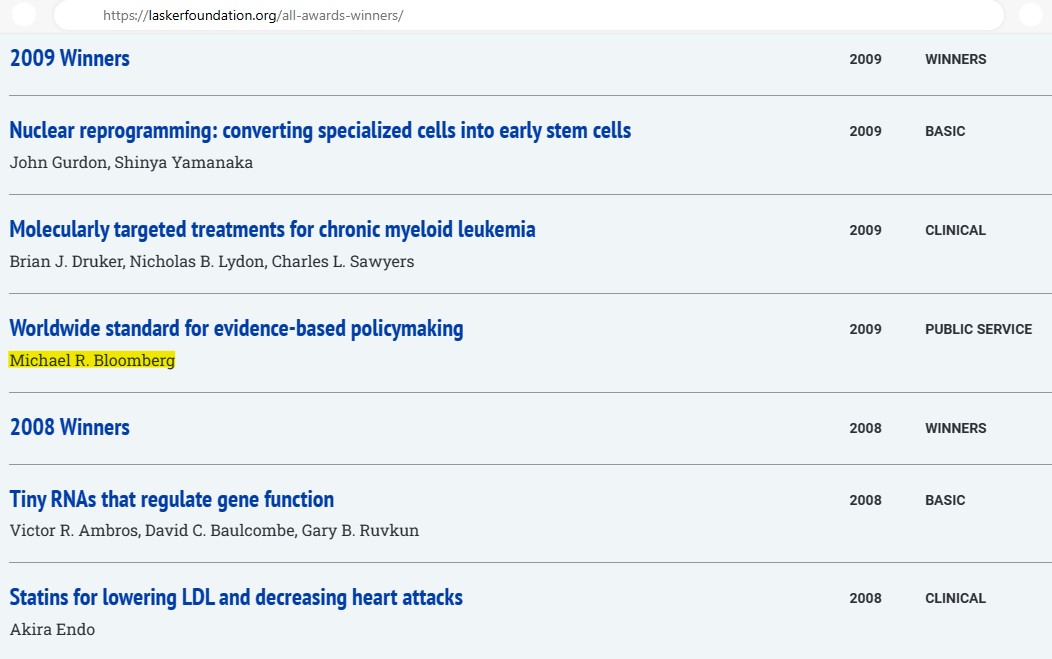Click the highlighted Michael R. Bloomberg name
1052x659 pixels.
pos(92,360)
